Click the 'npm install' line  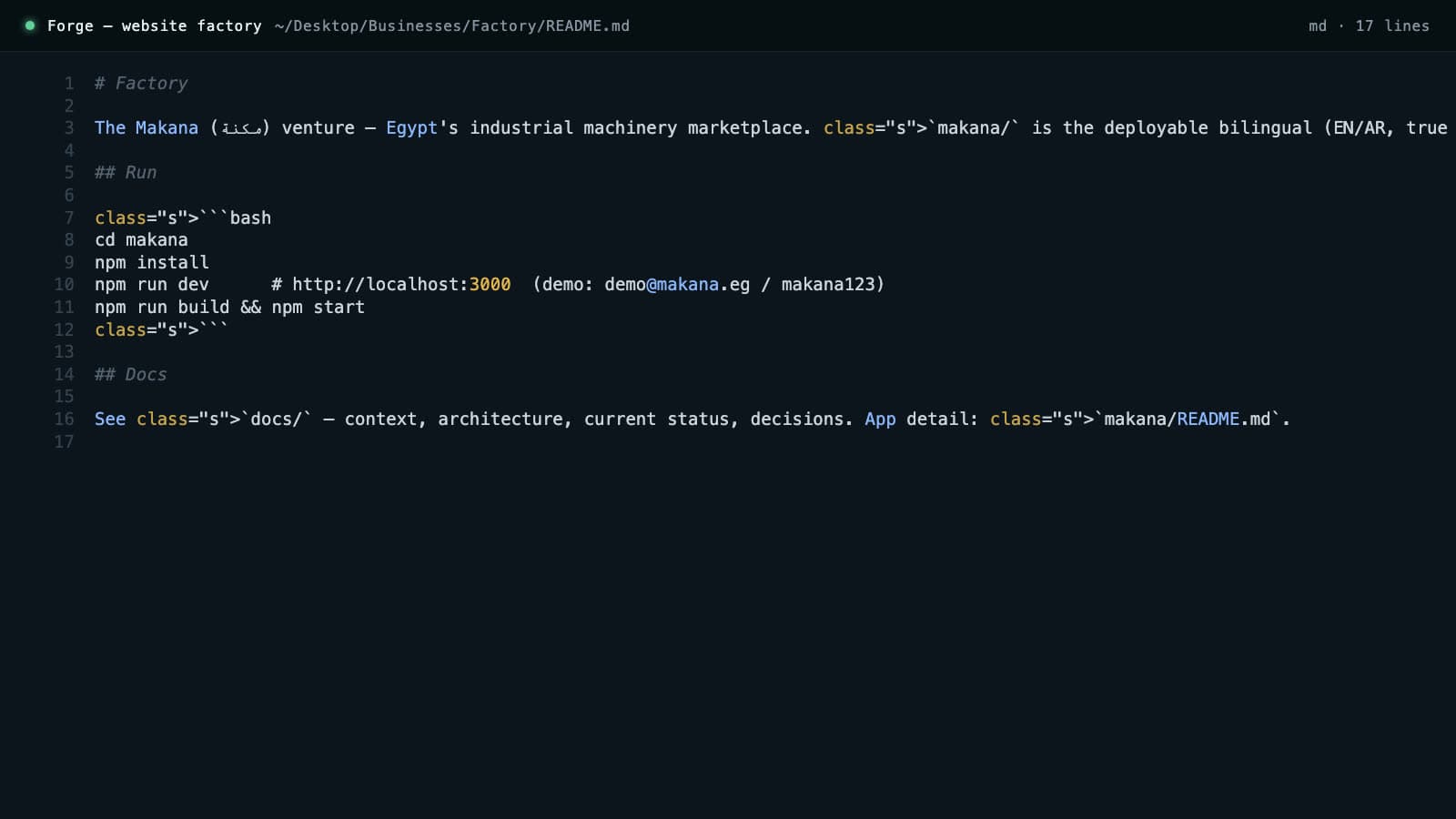coord(152,262)
